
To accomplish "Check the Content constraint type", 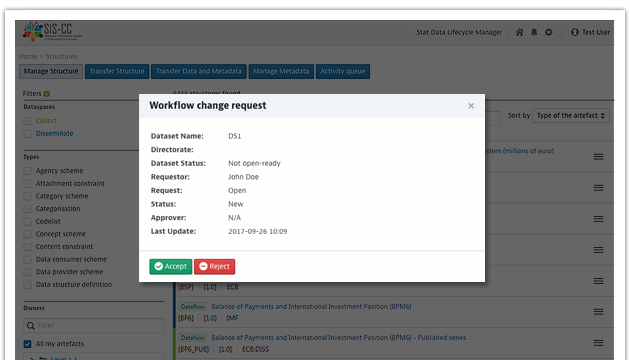I will click(x=27, y=247).
